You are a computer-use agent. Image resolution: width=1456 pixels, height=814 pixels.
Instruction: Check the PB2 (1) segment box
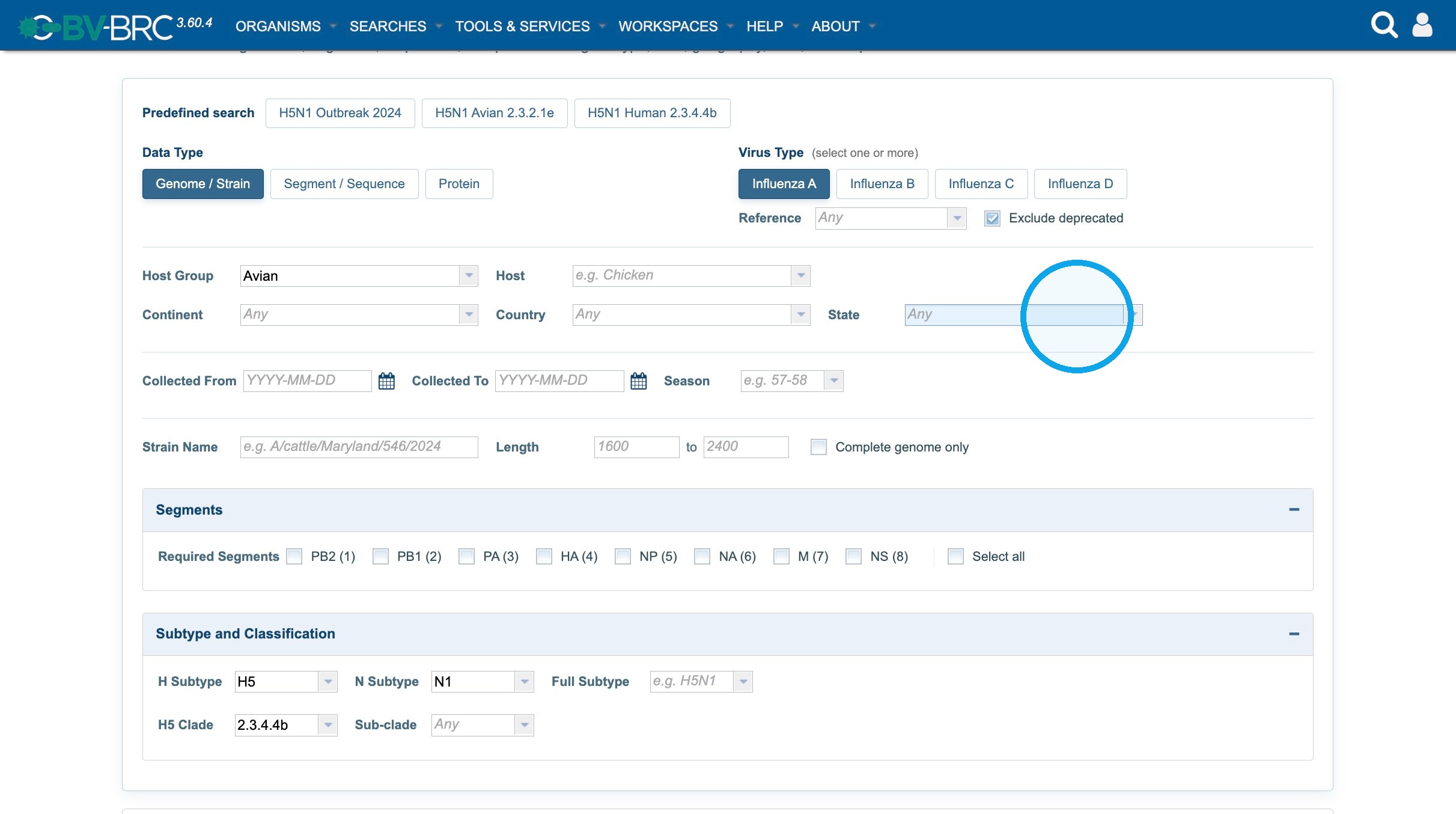pyautogui.click(x=294, y=557)
